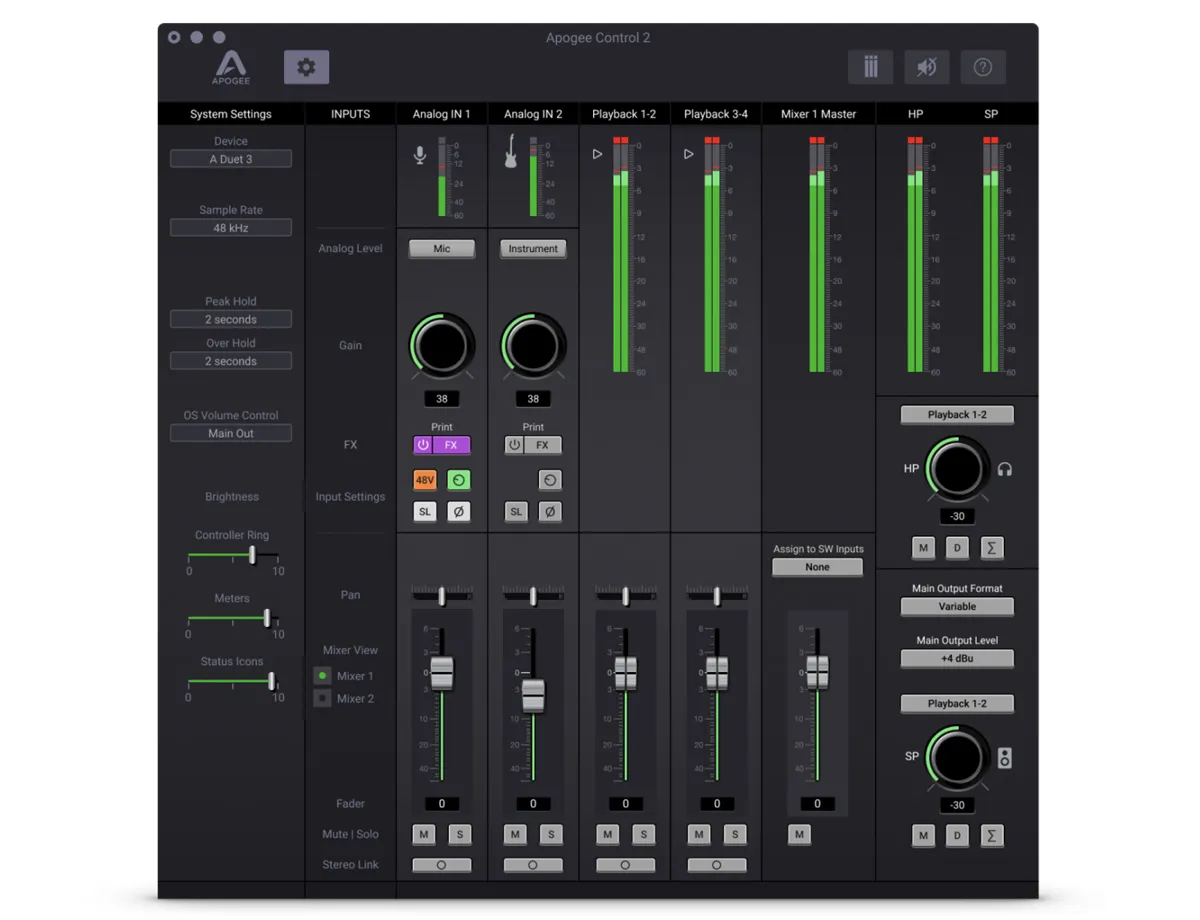
Task: Select Mixer 1 view radio button
Action: click(322, 676)
